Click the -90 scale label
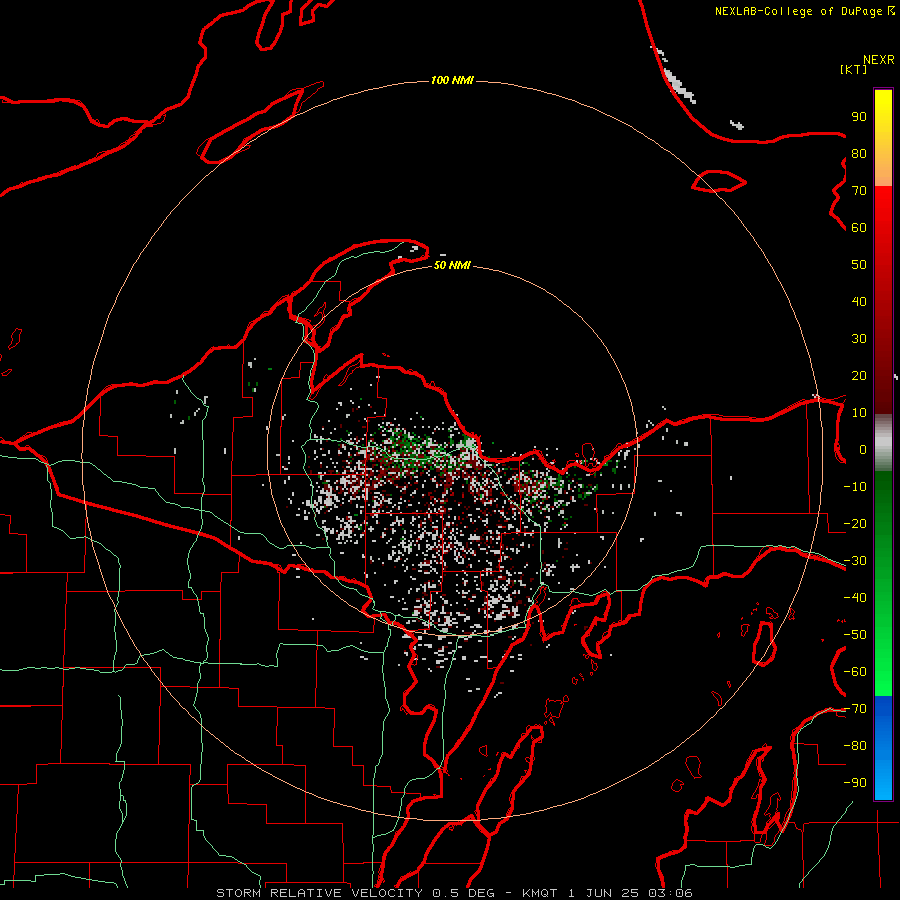This screenshot has height=900, width=900. tap(855, 783)
